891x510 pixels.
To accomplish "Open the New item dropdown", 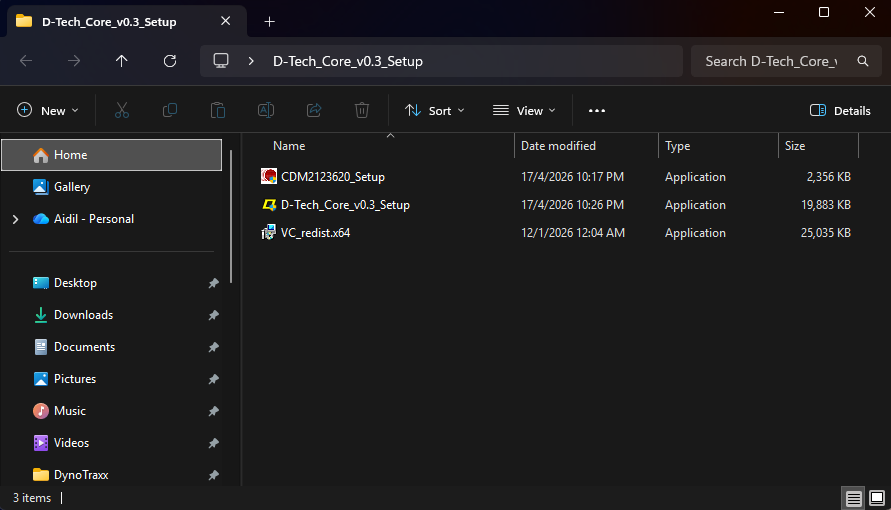I will [x=48, y=111].
